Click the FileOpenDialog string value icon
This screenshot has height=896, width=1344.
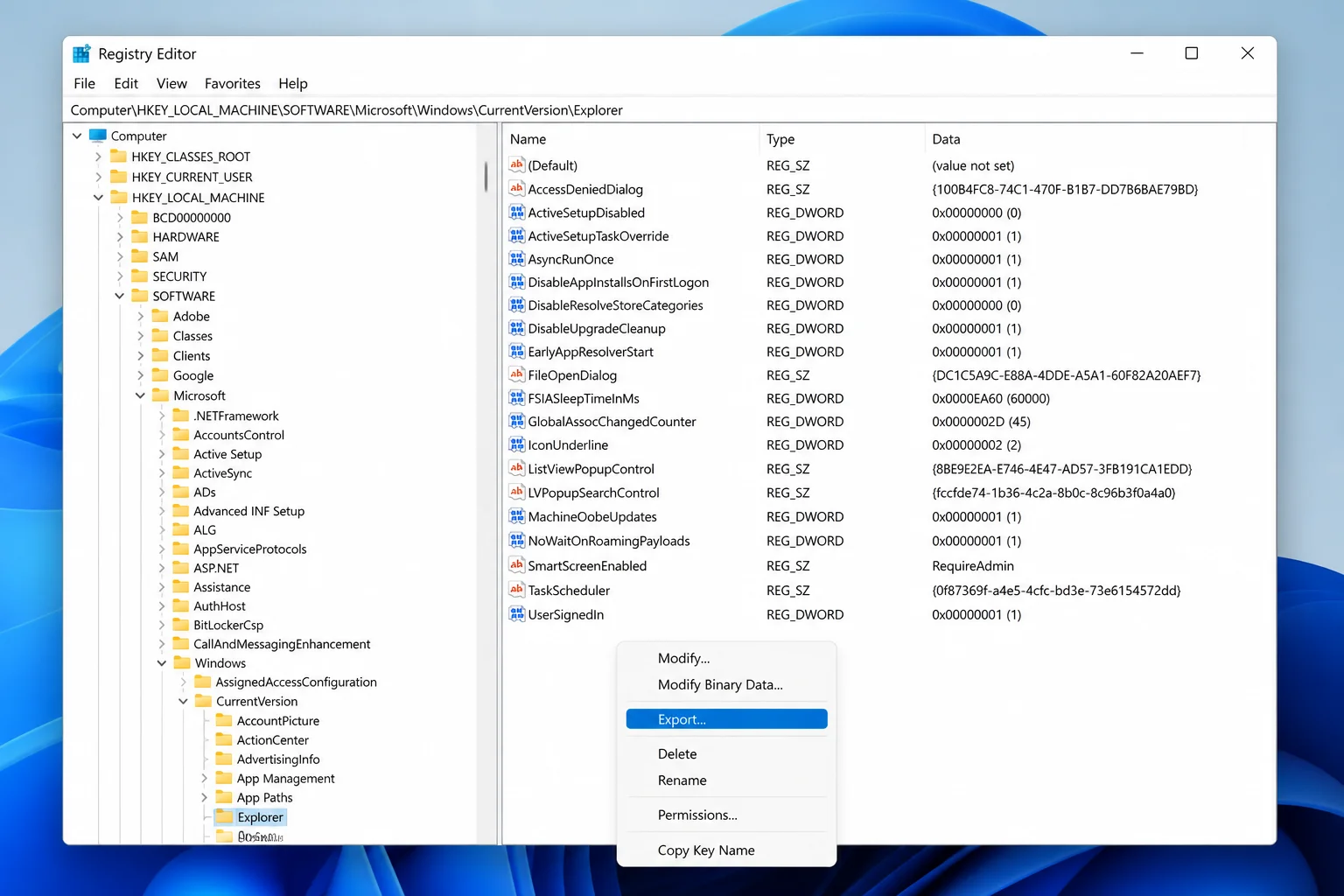516,375
